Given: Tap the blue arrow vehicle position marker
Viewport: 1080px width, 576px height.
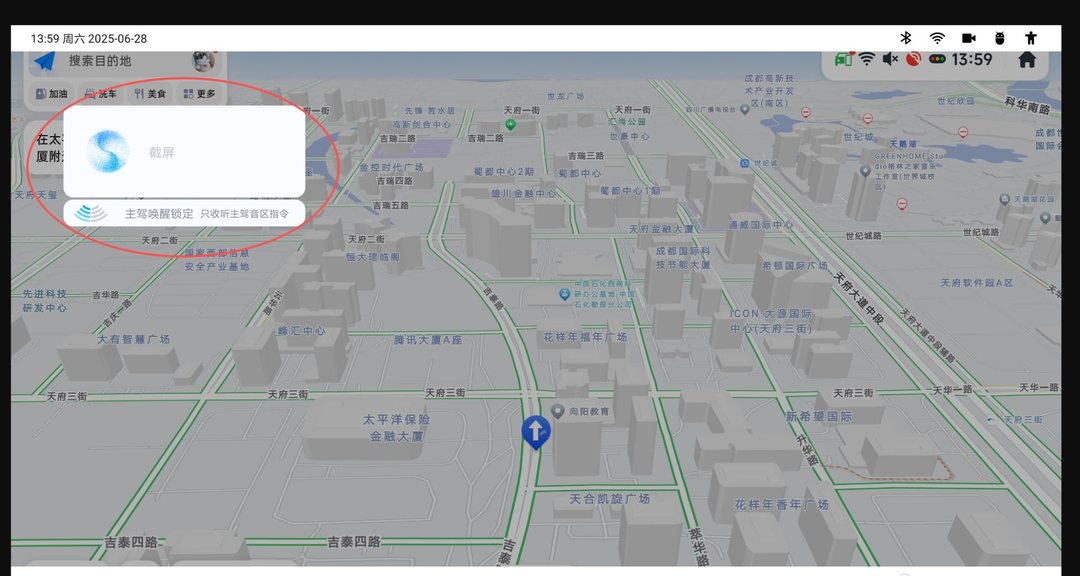Looking at the screenshot, I should [x=536, y=432].
